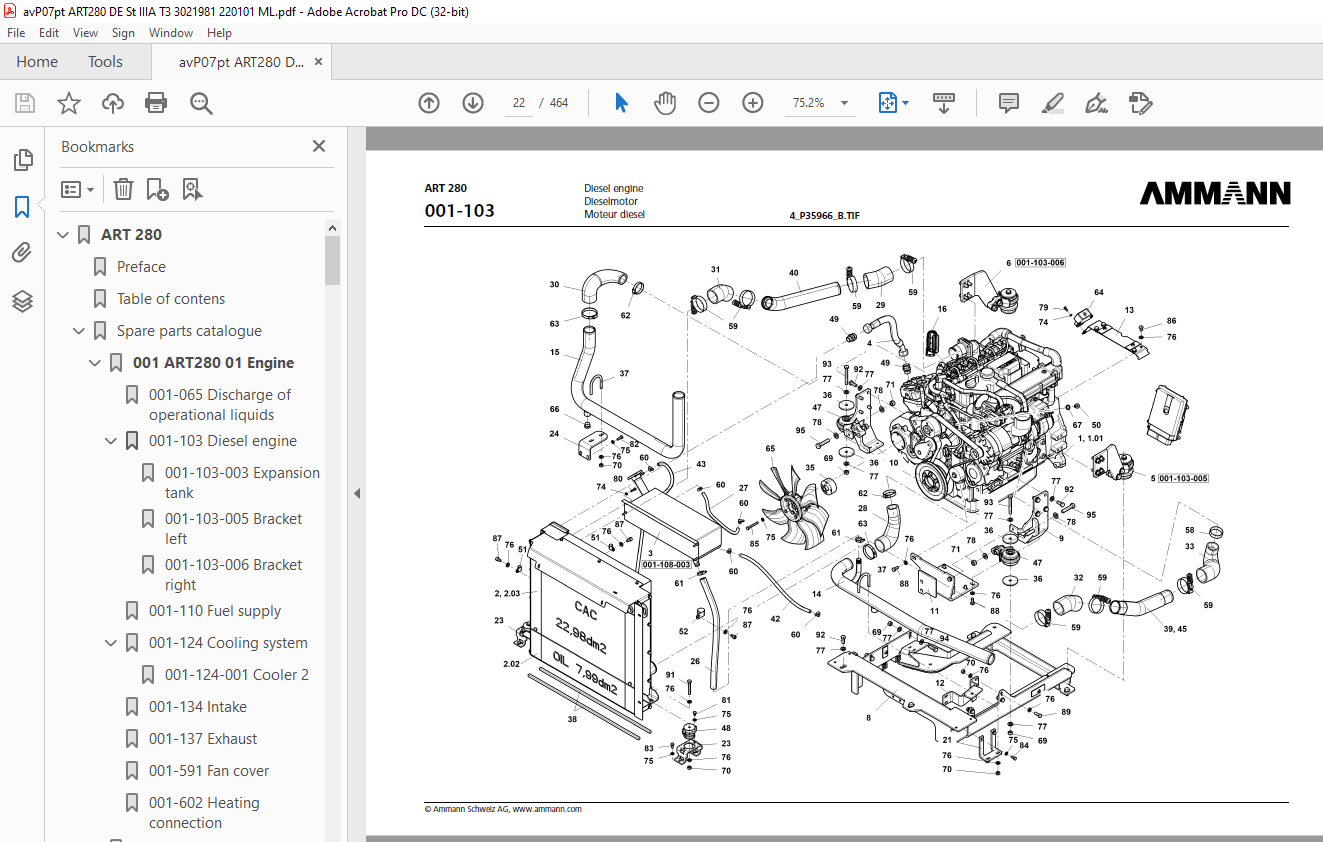Click the bookmarks panel scrollbar thumb
1323x842 pixels.
[332, 261]
